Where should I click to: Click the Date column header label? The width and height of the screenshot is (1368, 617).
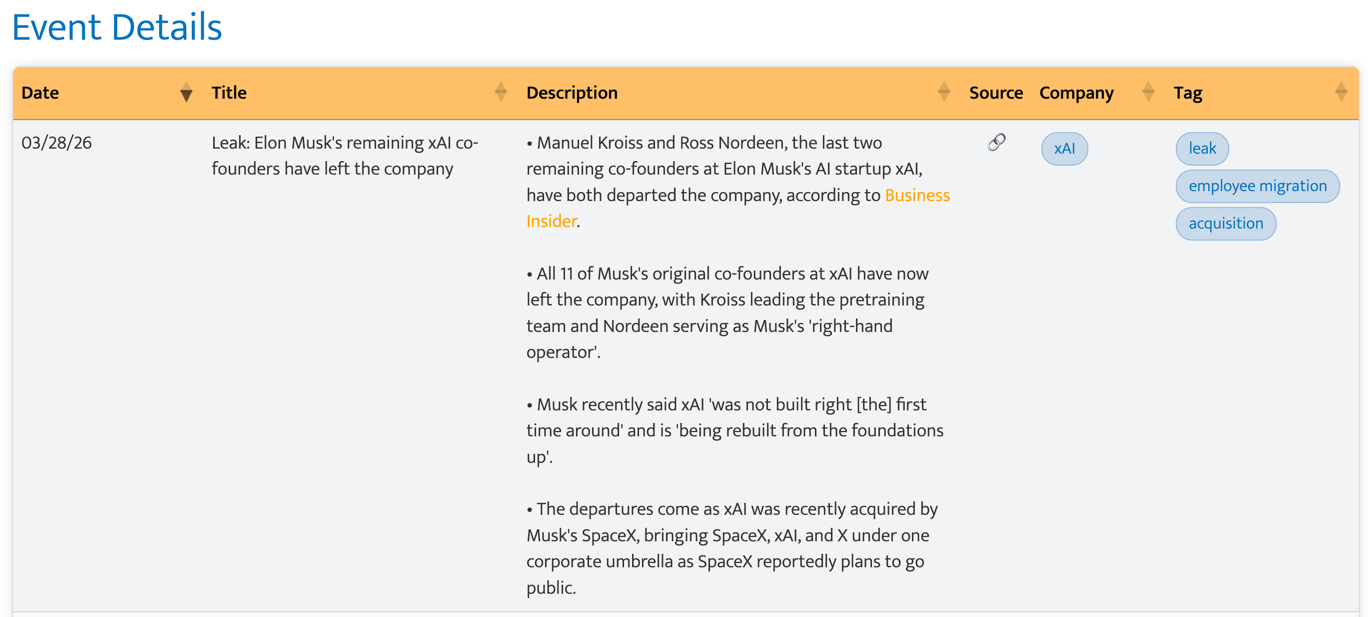point(40,93)
